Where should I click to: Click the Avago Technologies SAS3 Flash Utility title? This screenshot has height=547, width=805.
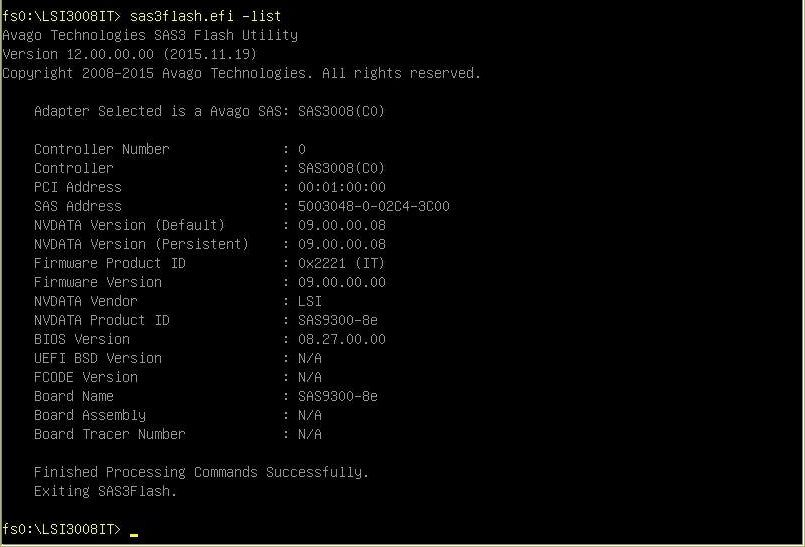click(x=150, y=36)
